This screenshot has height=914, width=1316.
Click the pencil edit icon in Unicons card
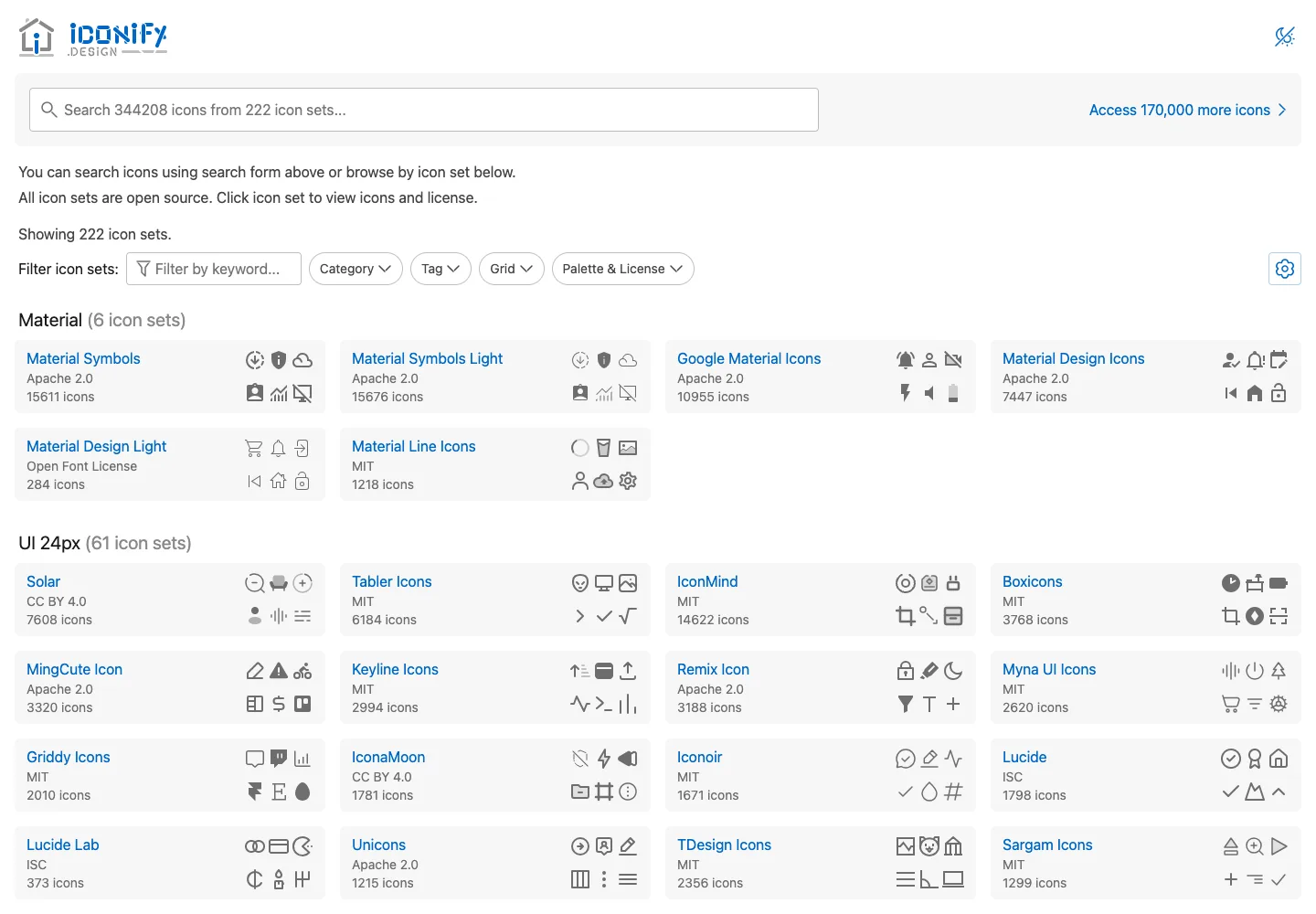[628, 846]
